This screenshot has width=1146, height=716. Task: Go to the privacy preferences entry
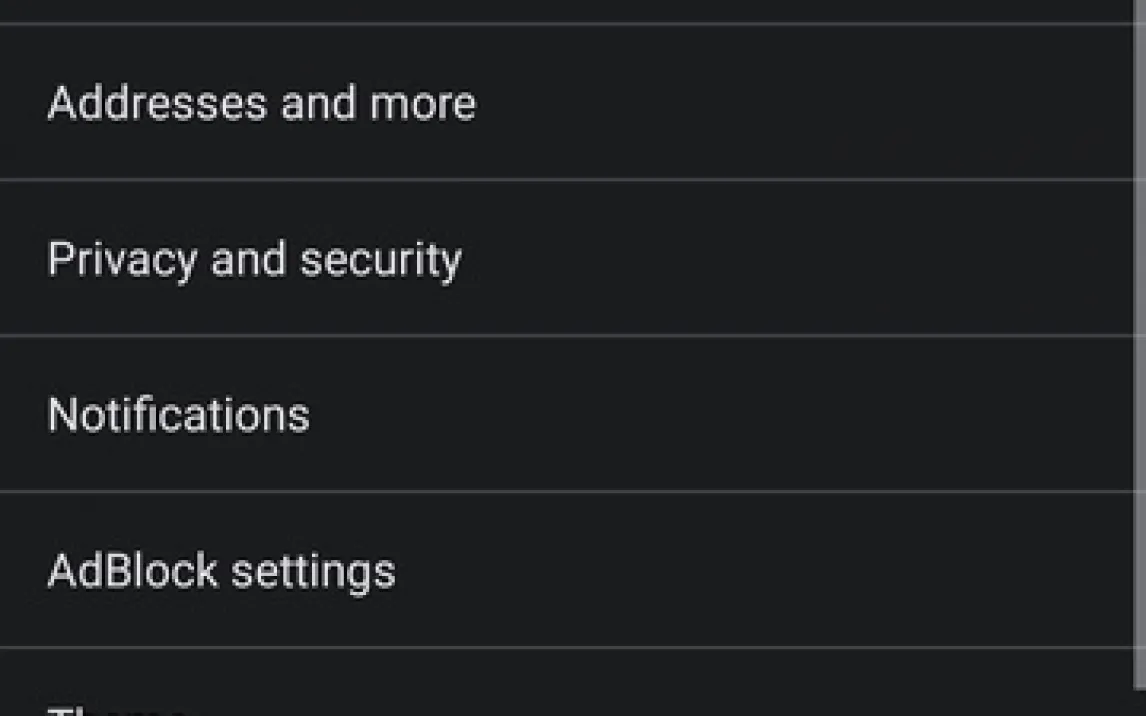click(254, 259)
